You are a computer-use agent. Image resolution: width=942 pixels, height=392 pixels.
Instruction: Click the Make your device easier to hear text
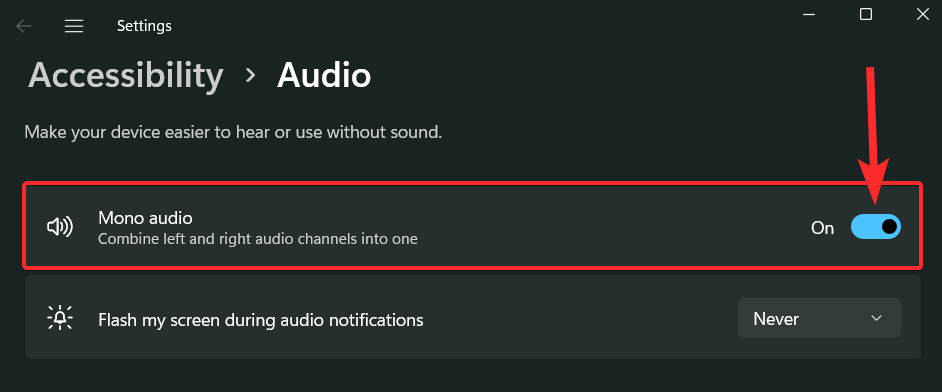click(233, 132)
